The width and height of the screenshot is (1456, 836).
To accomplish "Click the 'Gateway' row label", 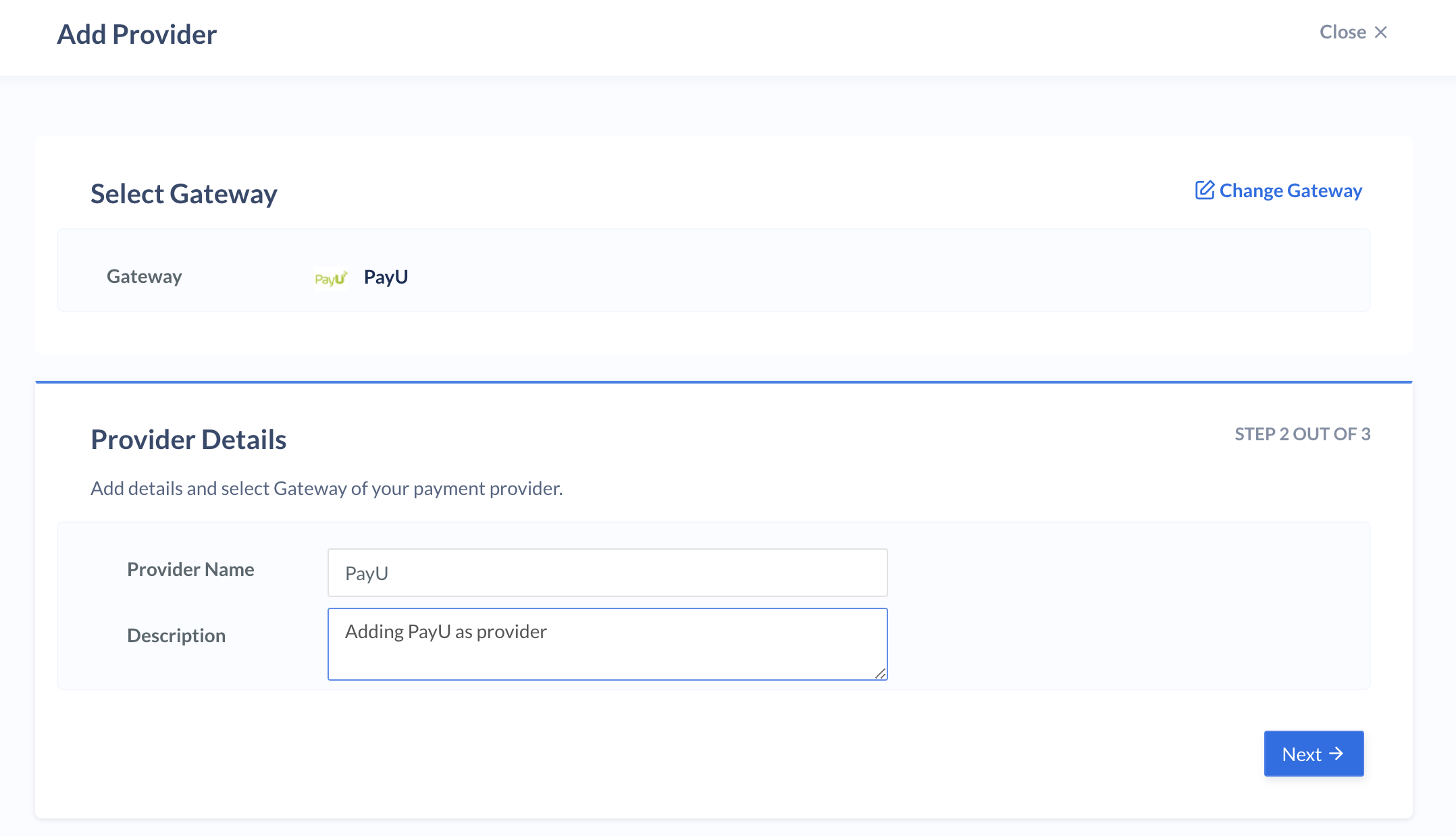I will [145, 277].
